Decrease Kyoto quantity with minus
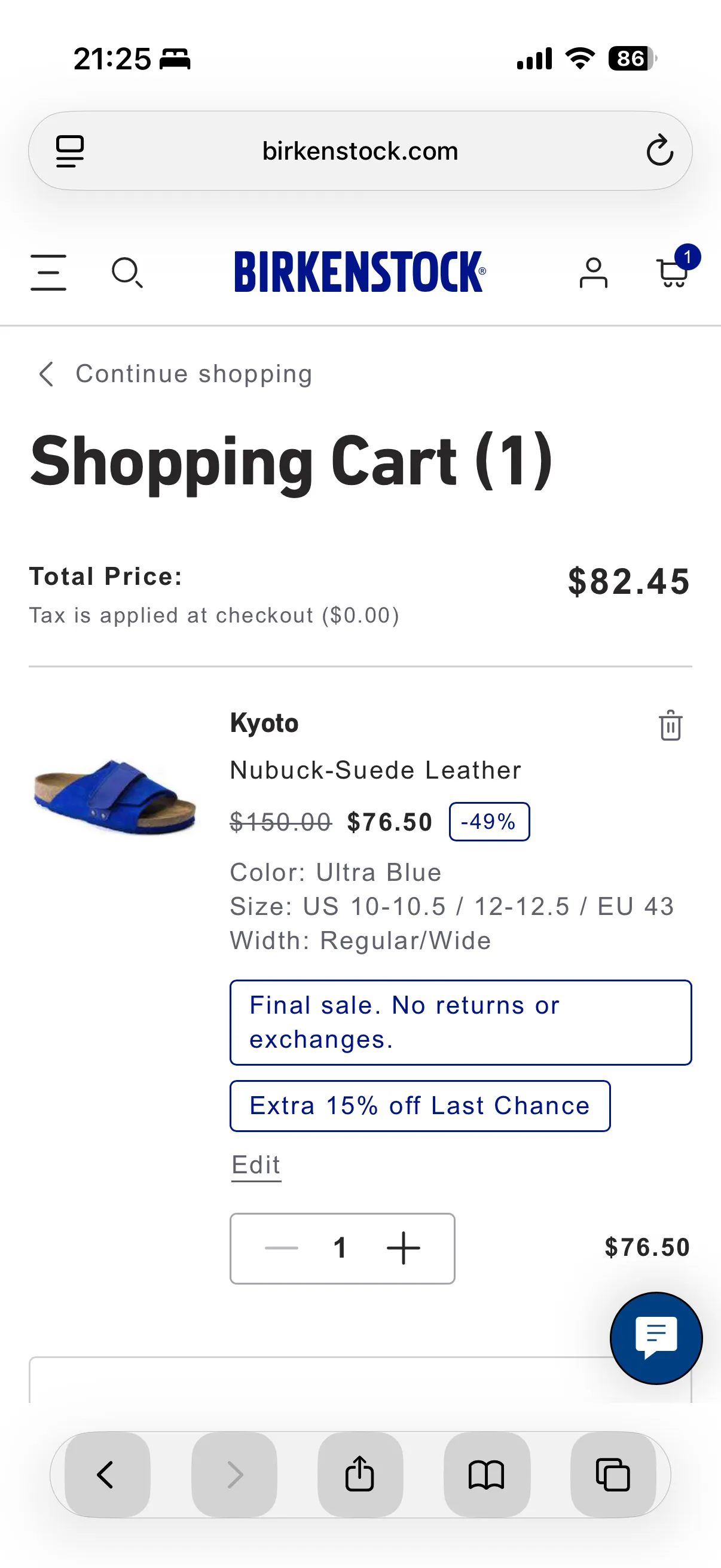 (281, 1248)
